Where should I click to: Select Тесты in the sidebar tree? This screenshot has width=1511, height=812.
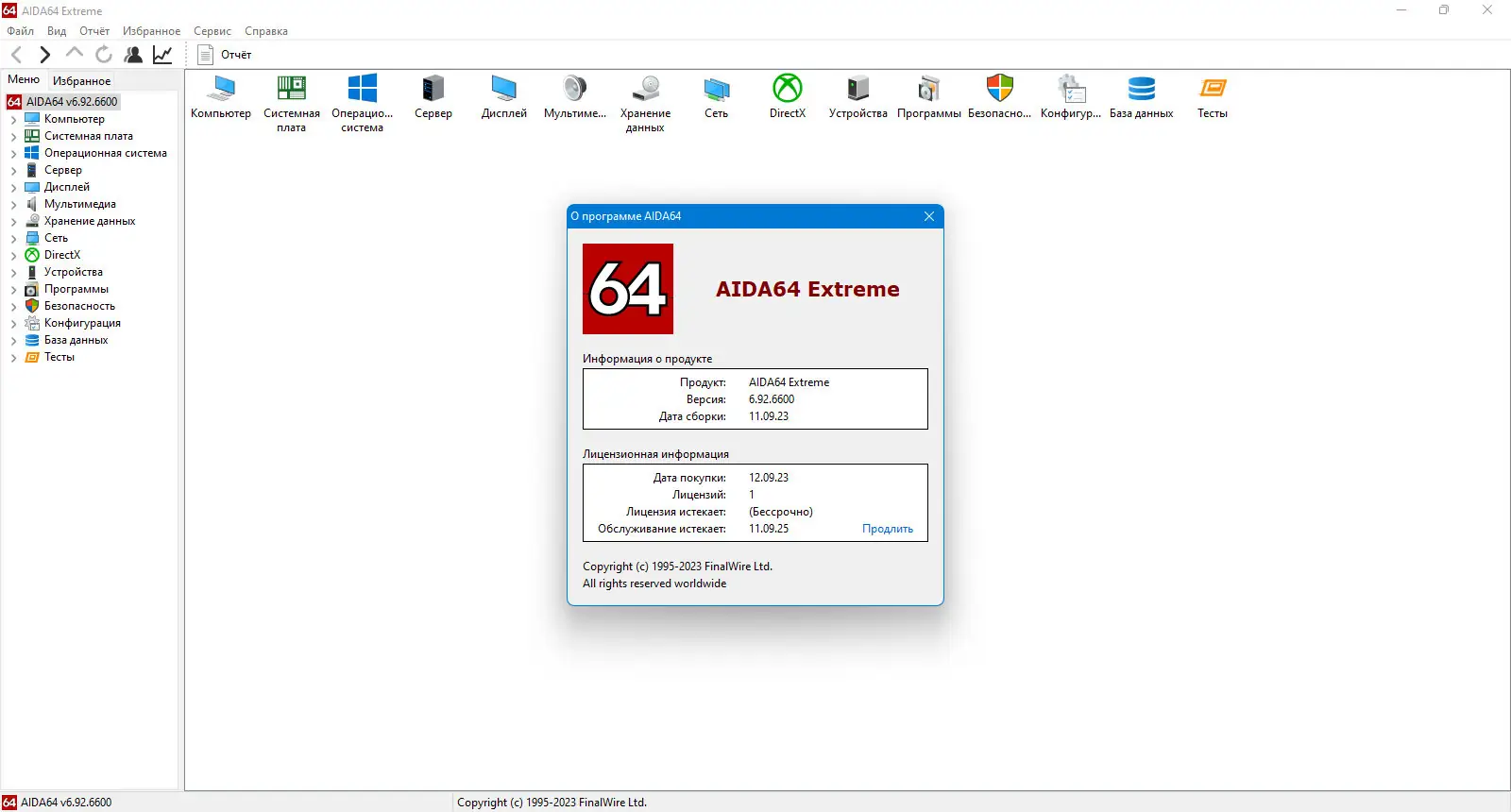[59, 357]
